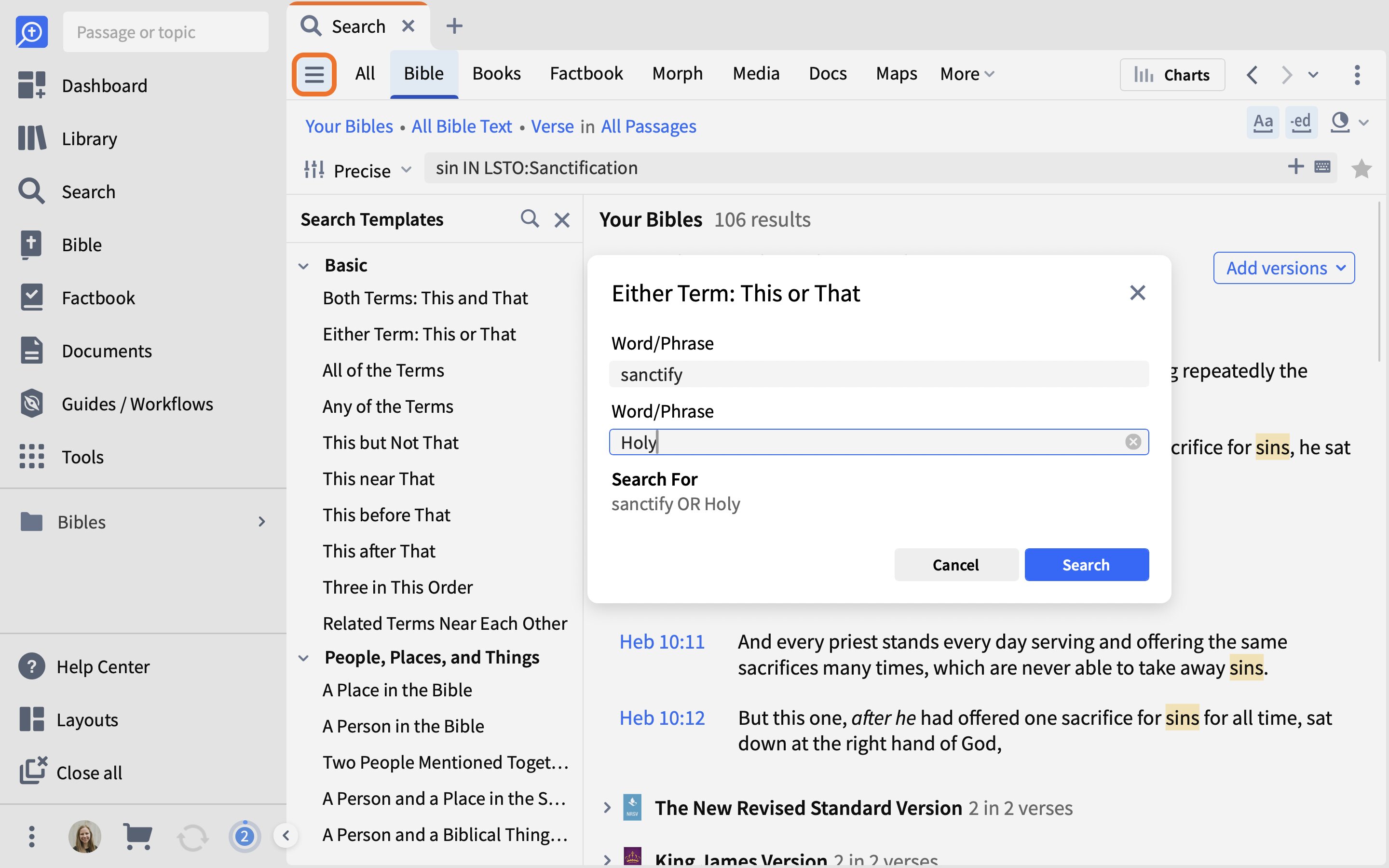
Task: Switch to the Media search tab
Action: (756, 73)
